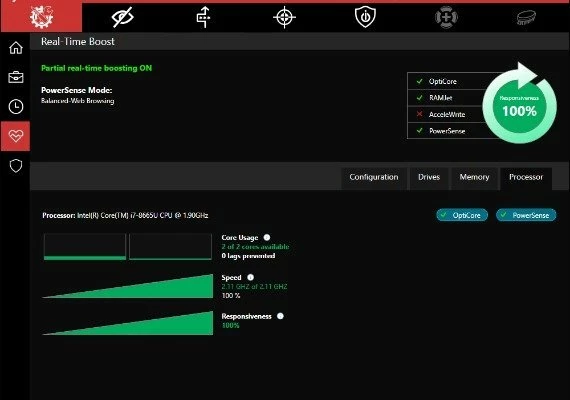Click 'Partial real-time boosting ON' text
Viewport: 570px width, 400px height.
coord(96,68)
